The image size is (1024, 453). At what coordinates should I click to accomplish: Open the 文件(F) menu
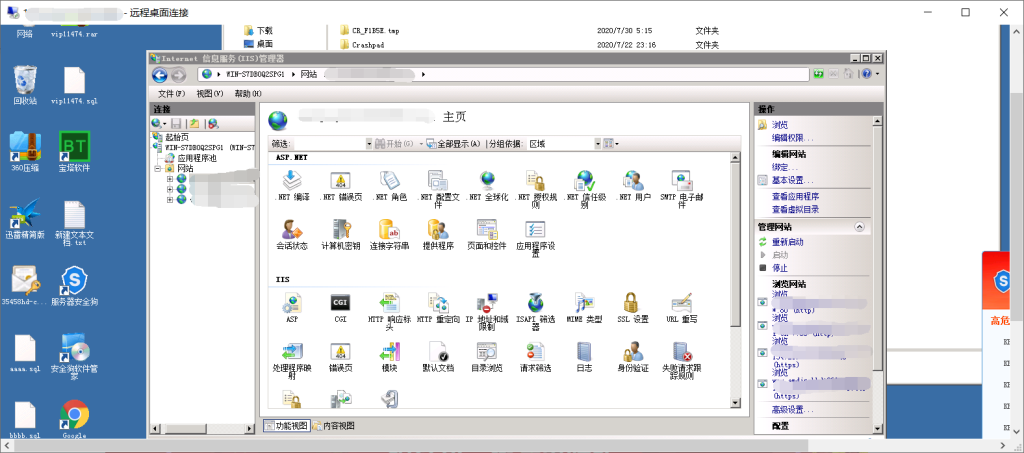pyautogui.click(x=171, y=93)
